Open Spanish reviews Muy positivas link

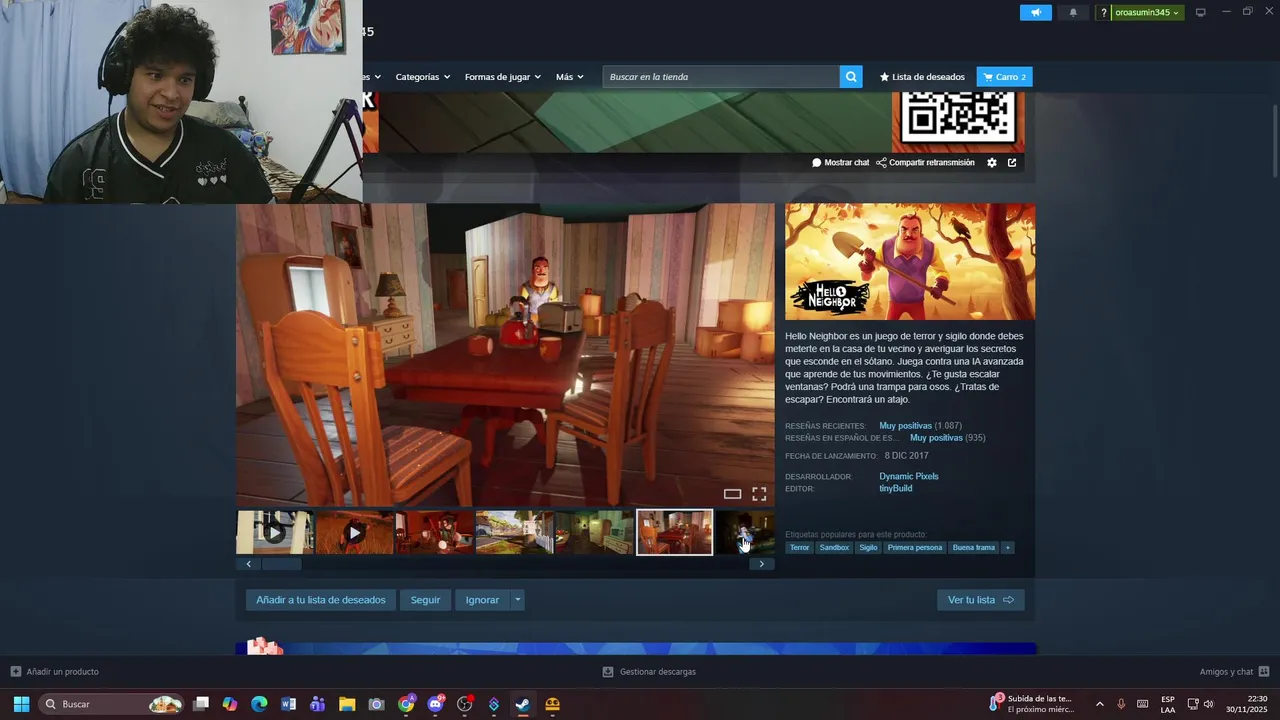click(x=936, y=438)
